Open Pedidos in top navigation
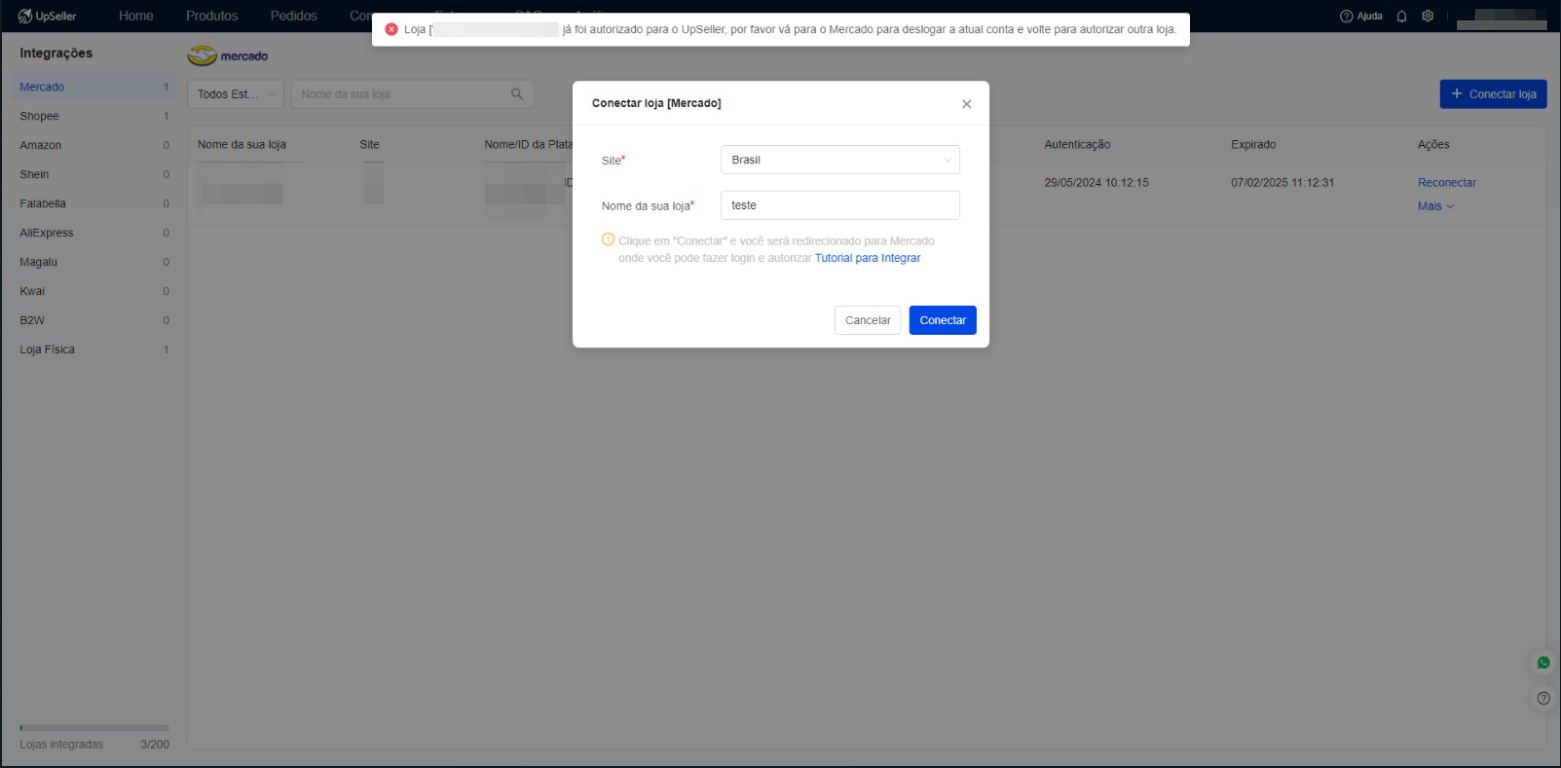This screenshot has height=768, width=1561. tap(294, 16)
